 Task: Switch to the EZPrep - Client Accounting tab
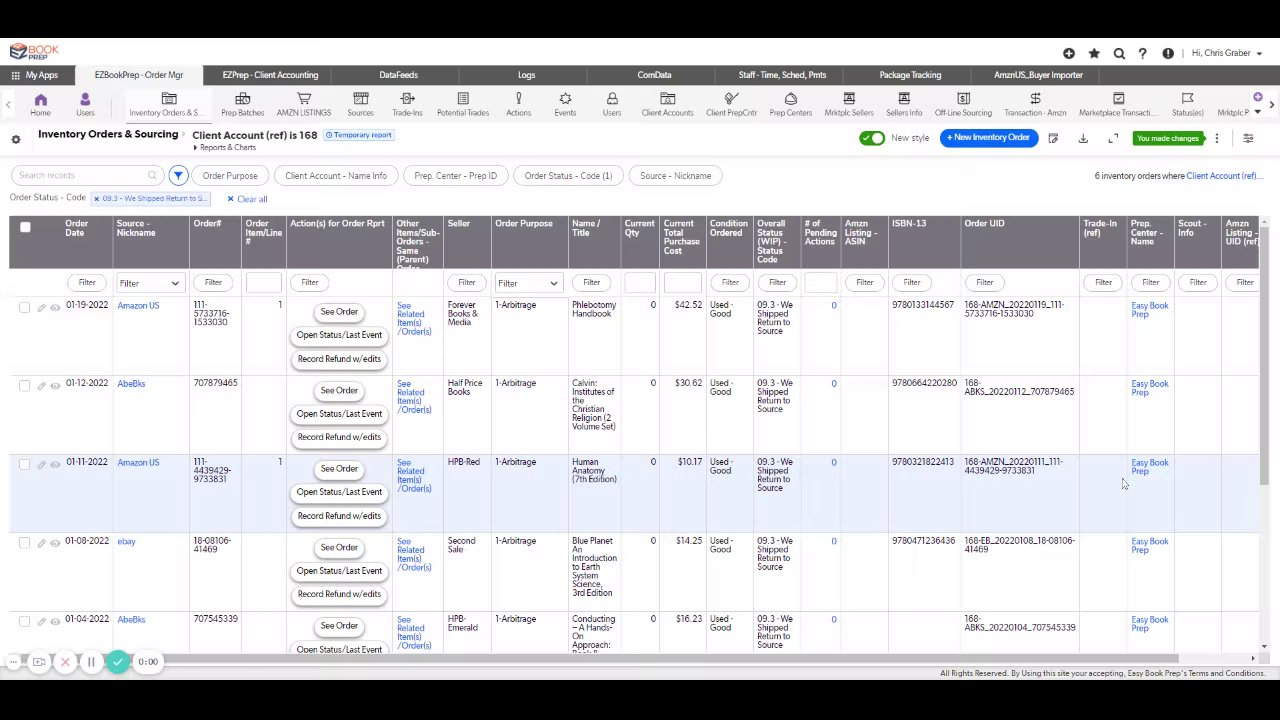tap(270, 75)
